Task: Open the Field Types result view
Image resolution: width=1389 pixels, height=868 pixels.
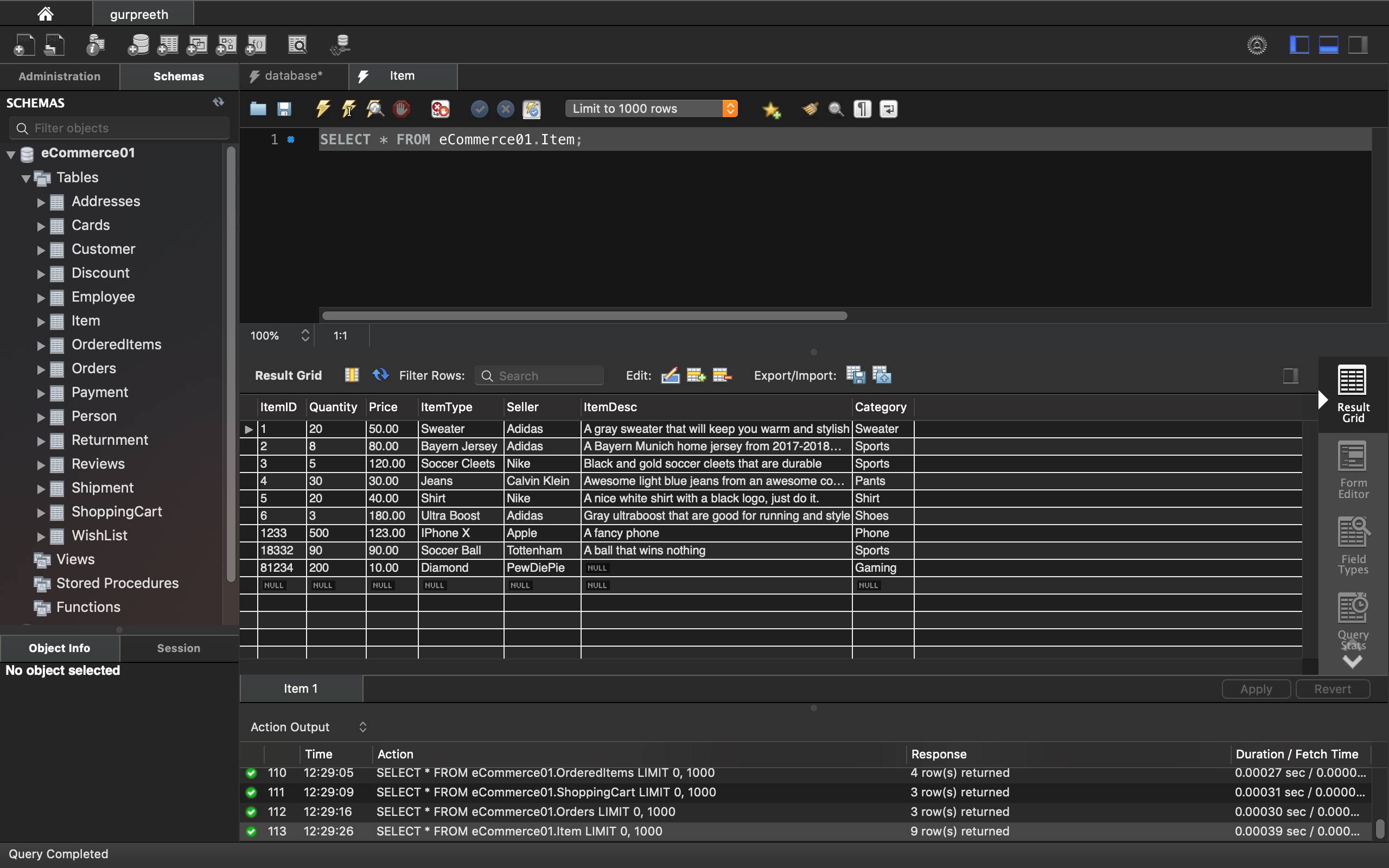Action: [1352, 545]
